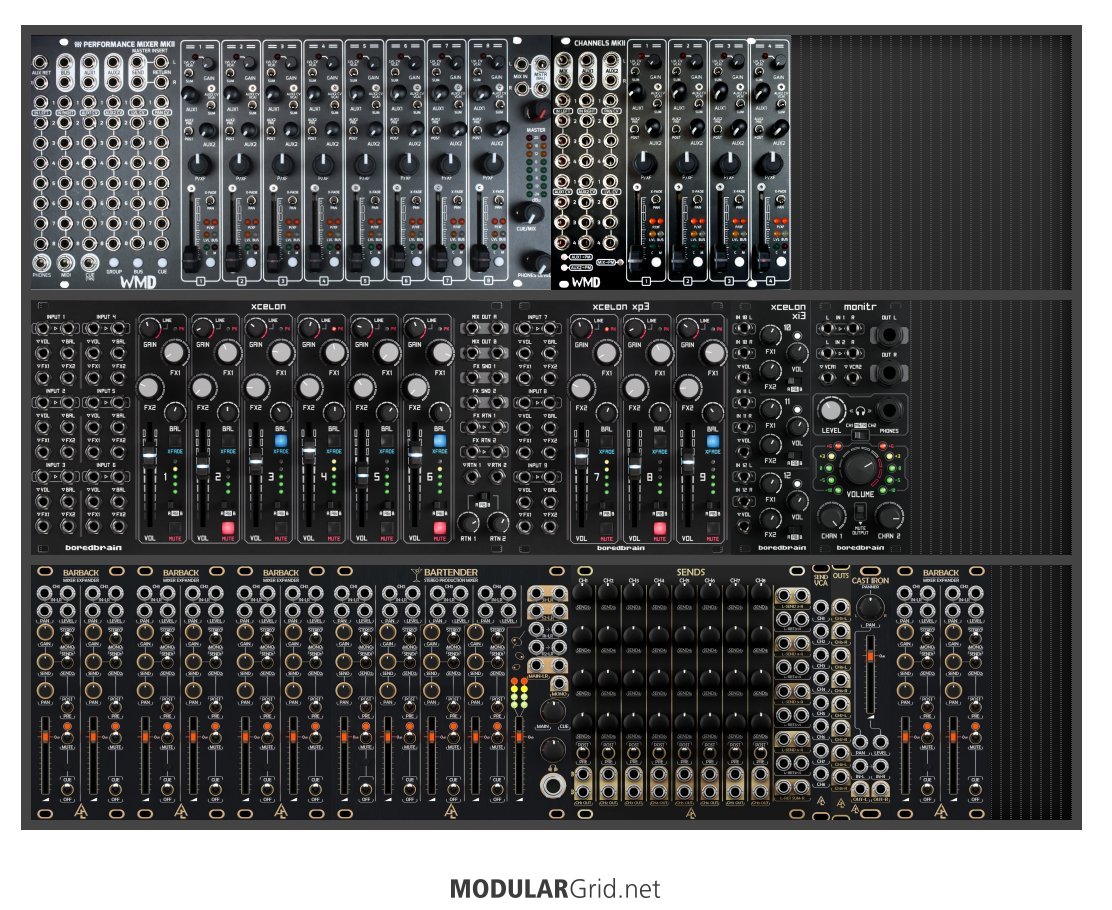The width and height of the screenshot is (1112, 910).
Task: Click WMD logo on Channels MKII module
Action: [585, 282]
